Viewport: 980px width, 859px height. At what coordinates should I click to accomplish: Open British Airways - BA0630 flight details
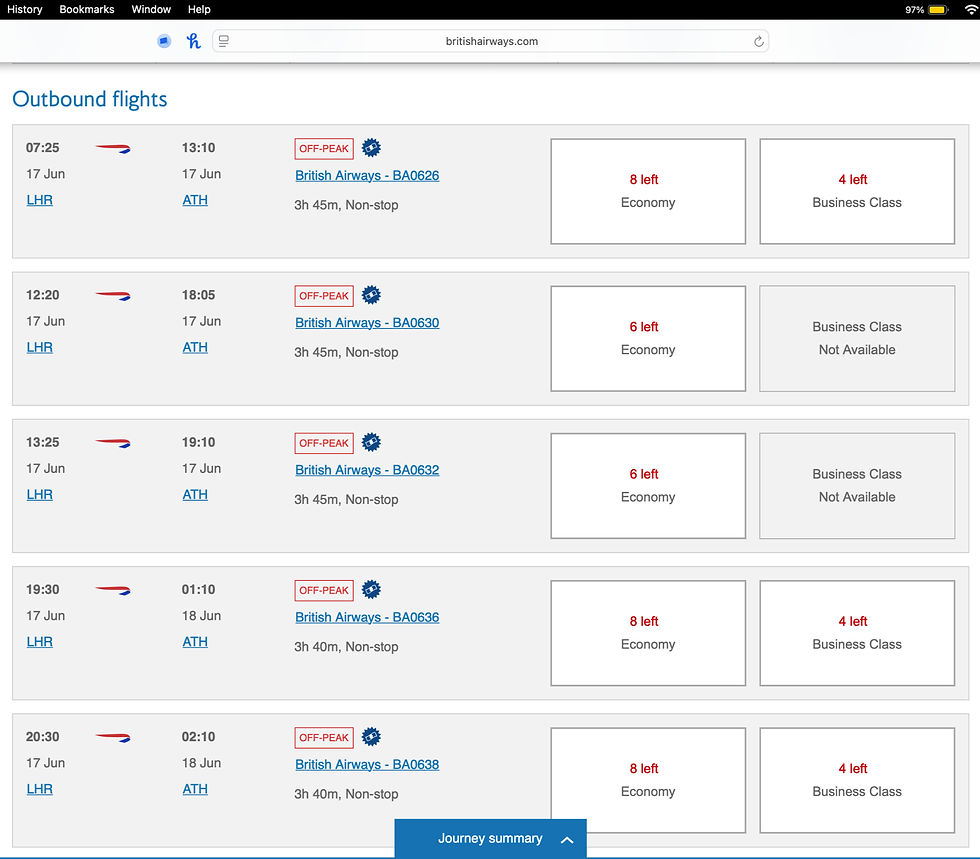coord(367,323)
